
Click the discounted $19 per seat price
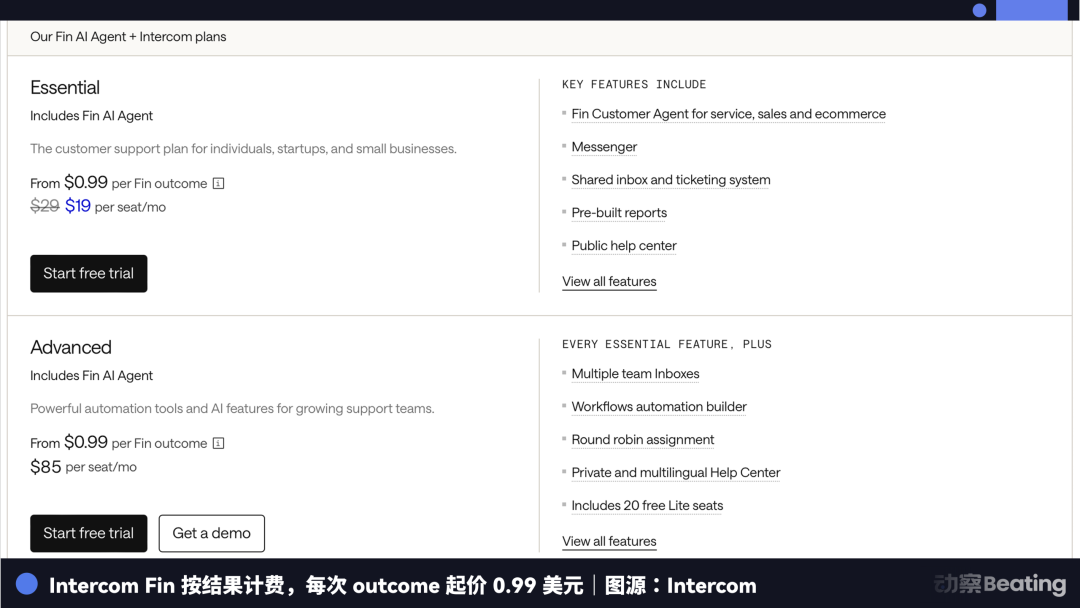(78, 206)
